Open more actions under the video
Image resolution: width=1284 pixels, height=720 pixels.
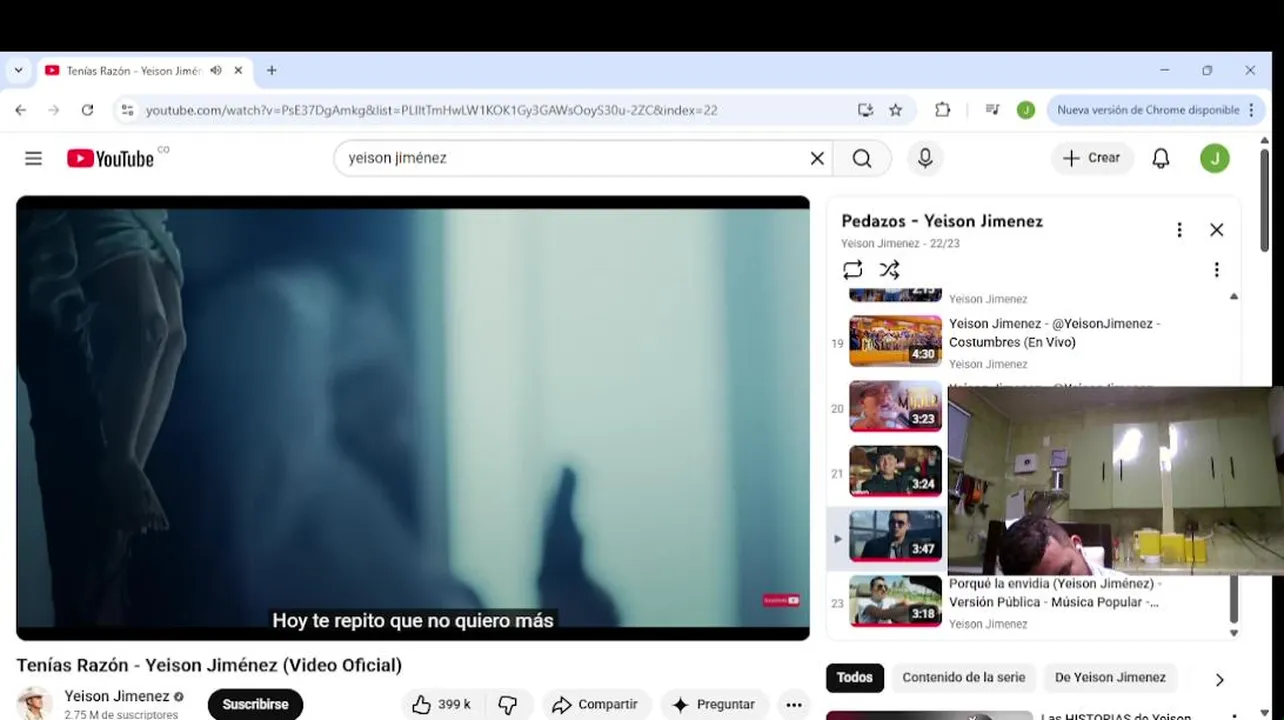click(794, 705)
